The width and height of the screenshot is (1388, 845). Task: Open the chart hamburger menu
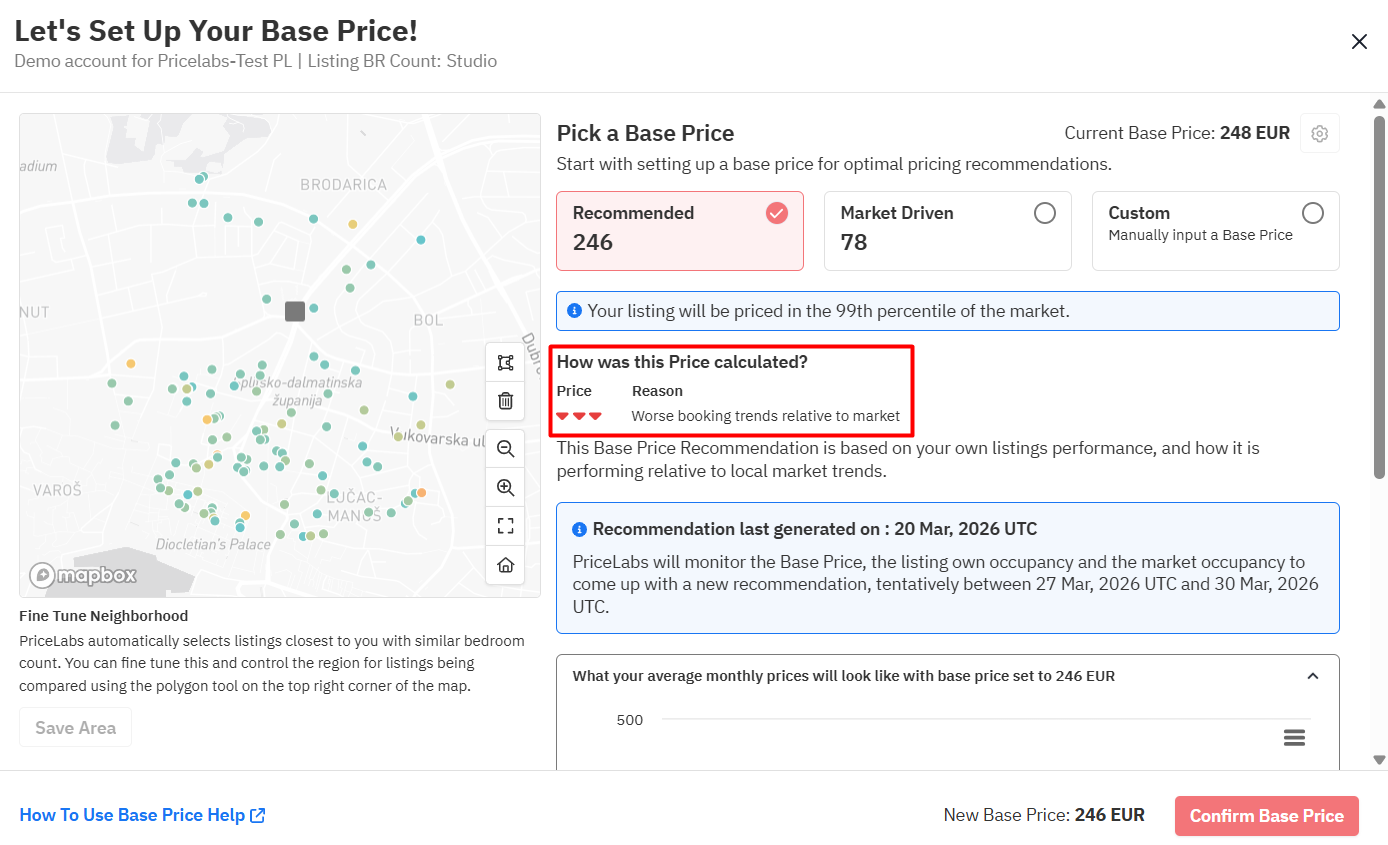1294,738
